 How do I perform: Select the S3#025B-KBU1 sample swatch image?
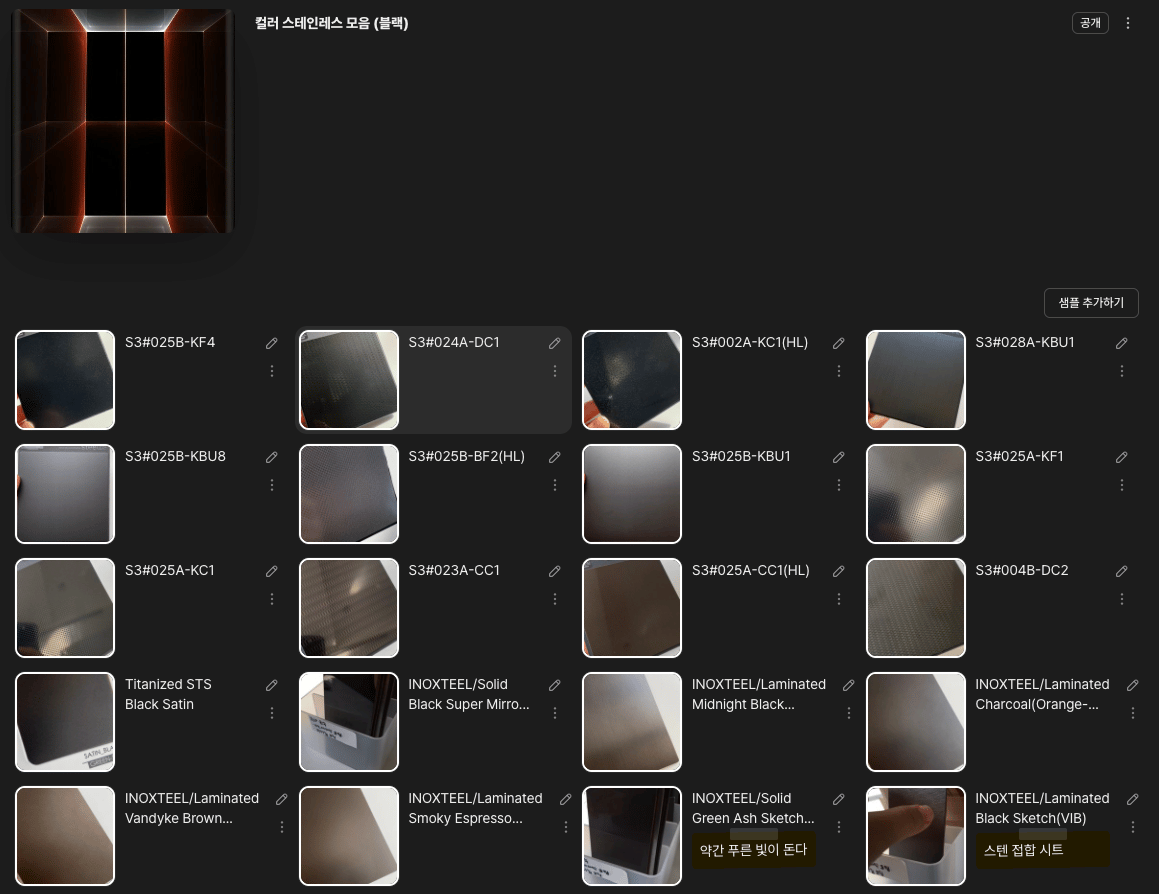point(632,494)
